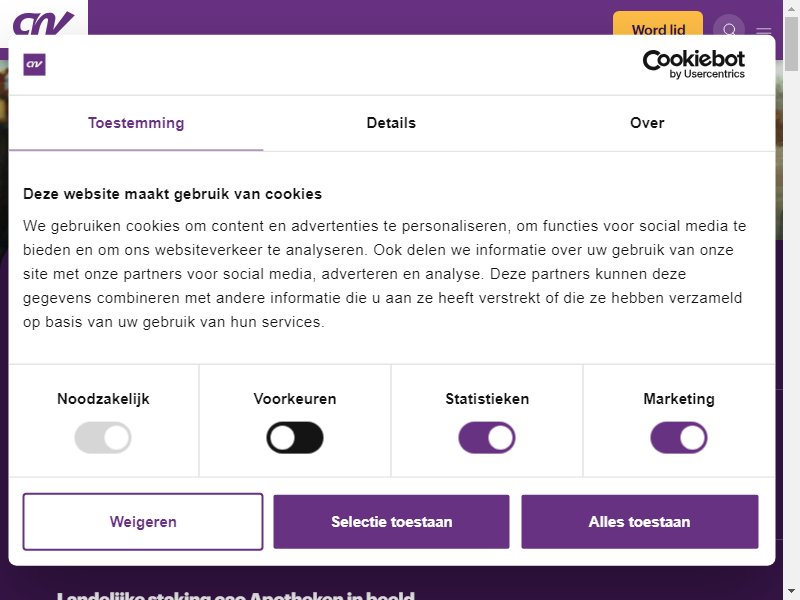Accept all with Alles toestaan
Screen dimensions: 800x600
click(x=640, y=521)
